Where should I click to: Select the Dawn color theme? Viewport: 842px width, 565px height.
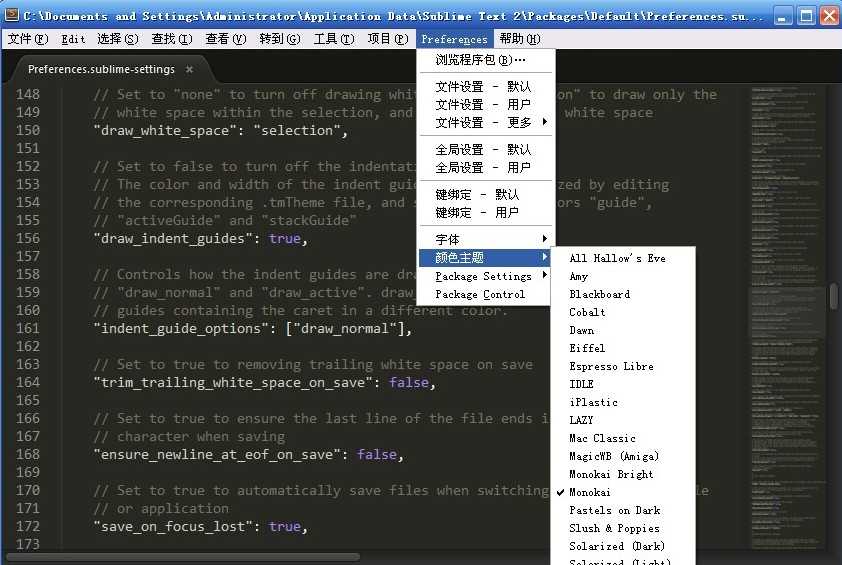tap(623, 330)
